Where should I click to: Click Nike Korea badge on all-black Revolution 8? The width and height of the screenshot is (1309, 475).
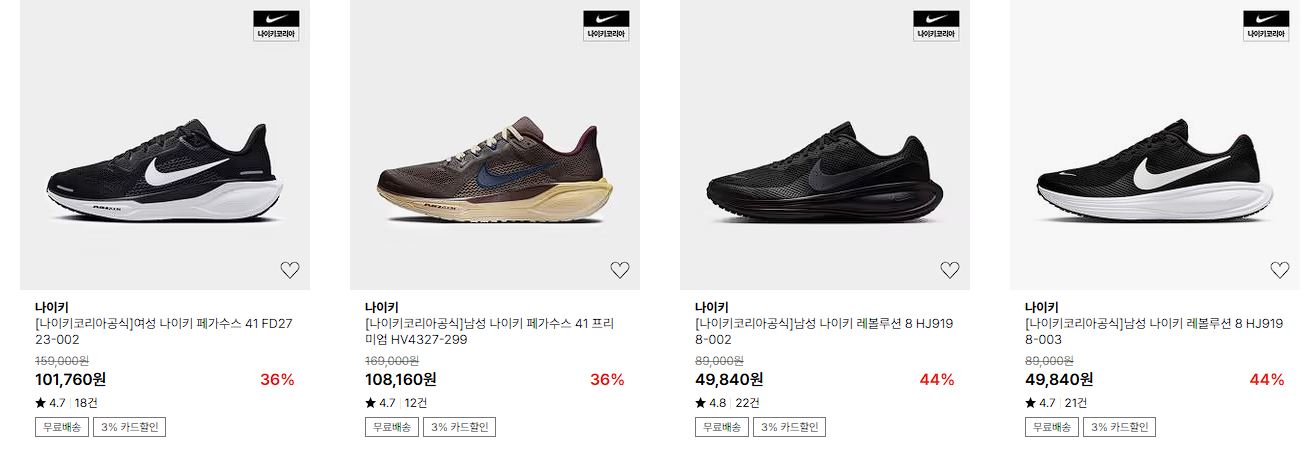click(936, 26)
